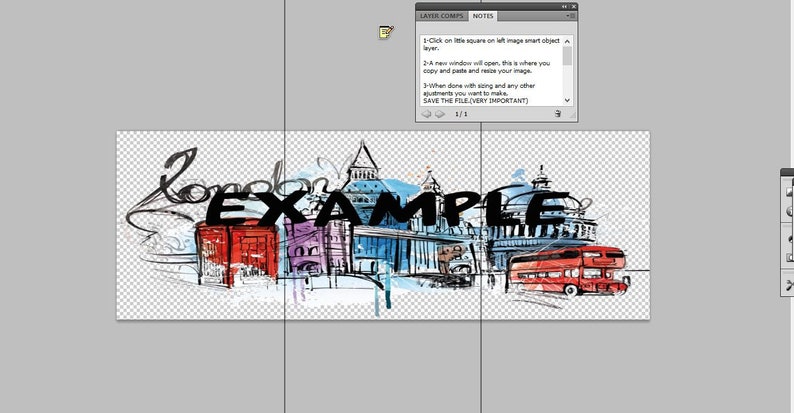Go to the previous note arrow
The width and height of the screenshot is (794, 413).
[426, 114]
